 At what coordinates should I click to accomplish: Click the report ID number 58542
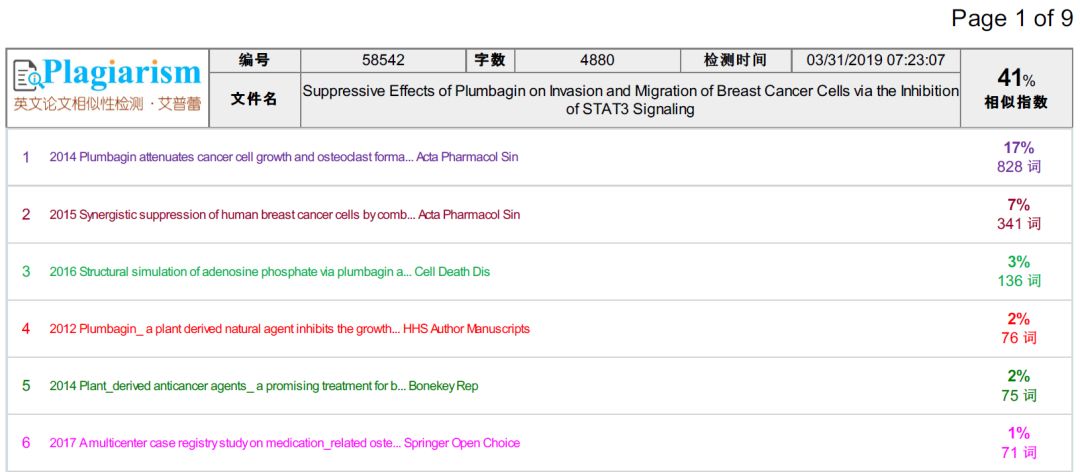tap(383, 60)
